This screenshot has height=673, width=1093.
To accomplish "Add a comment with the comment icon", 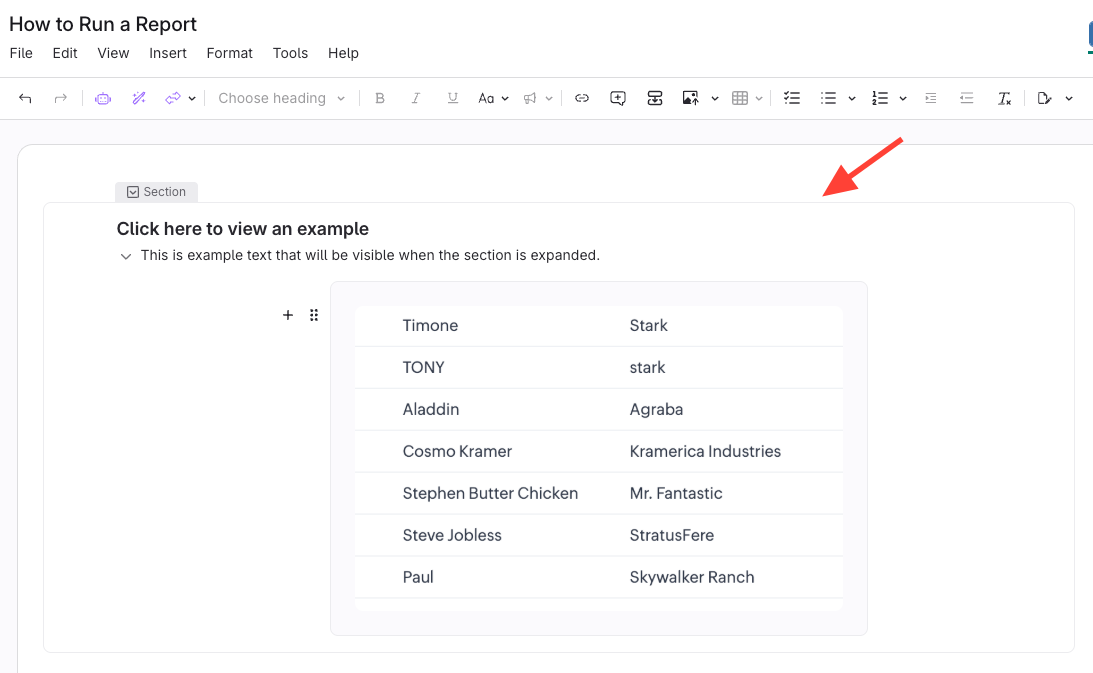I will coord(618,98).
